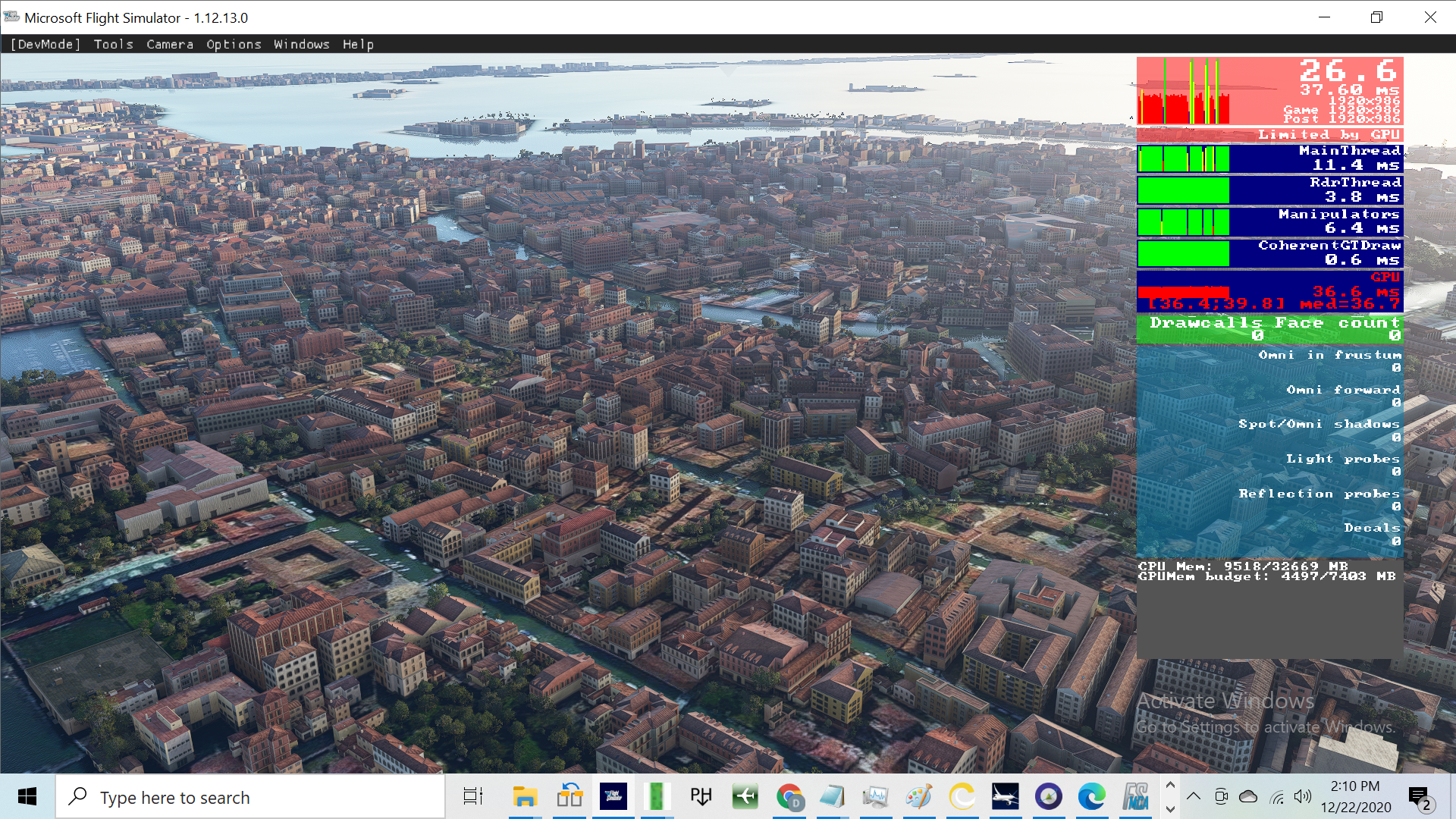Click the Drawcalls counter label
1456x819 pixels.
pyautogui.click(x=1206, y=323)
